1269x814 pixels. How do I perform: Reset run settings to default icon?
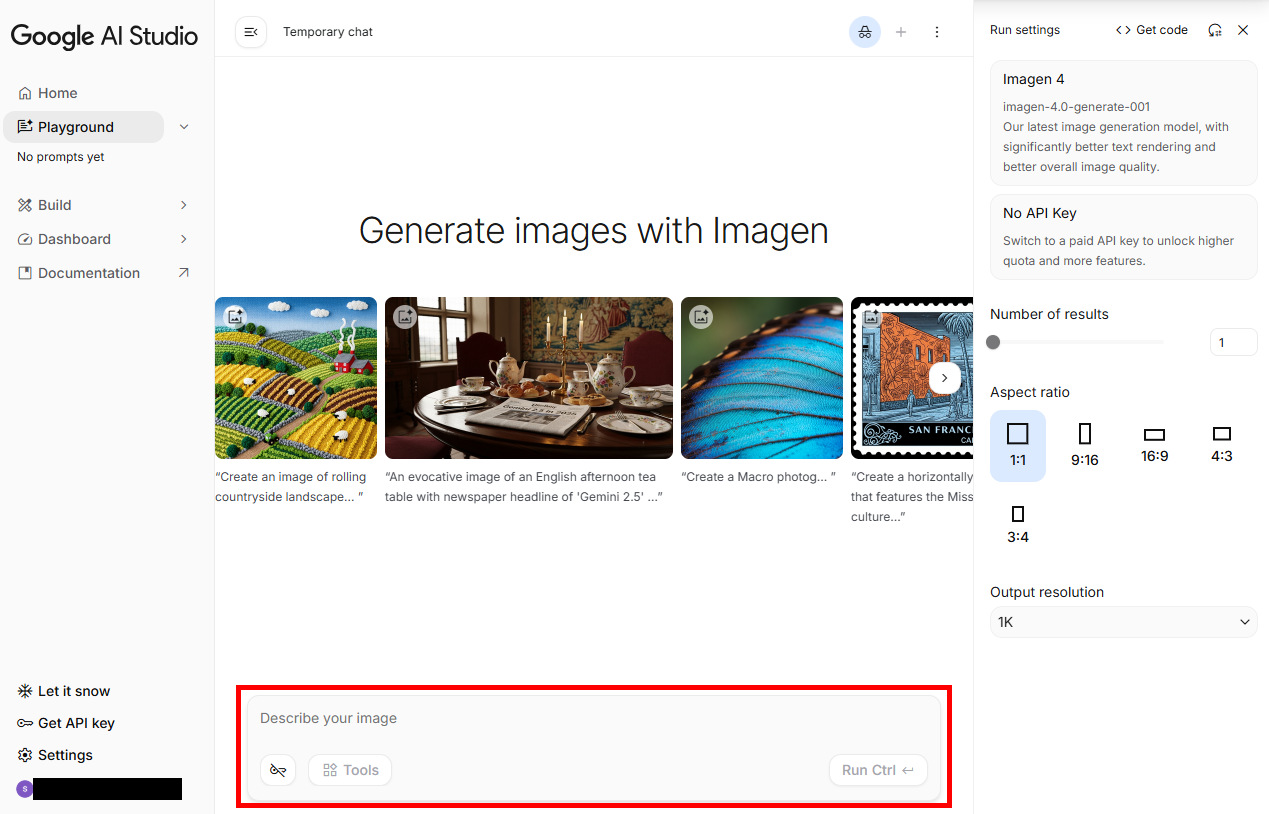[x=1215, y=30]
